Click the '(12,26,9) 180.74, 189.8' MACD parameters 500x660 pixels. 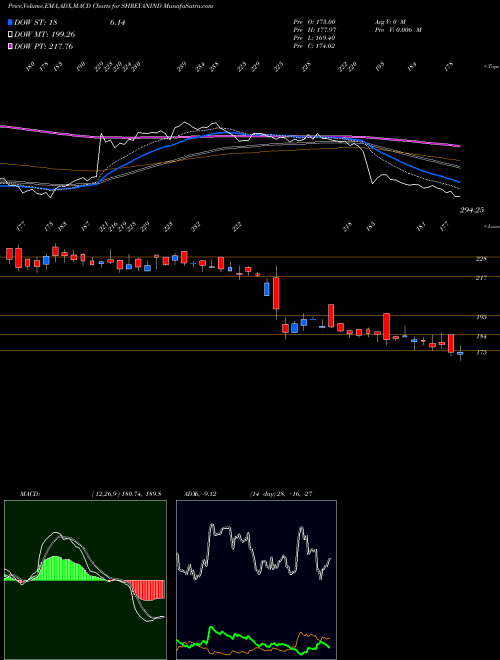[x=126, y=494]
